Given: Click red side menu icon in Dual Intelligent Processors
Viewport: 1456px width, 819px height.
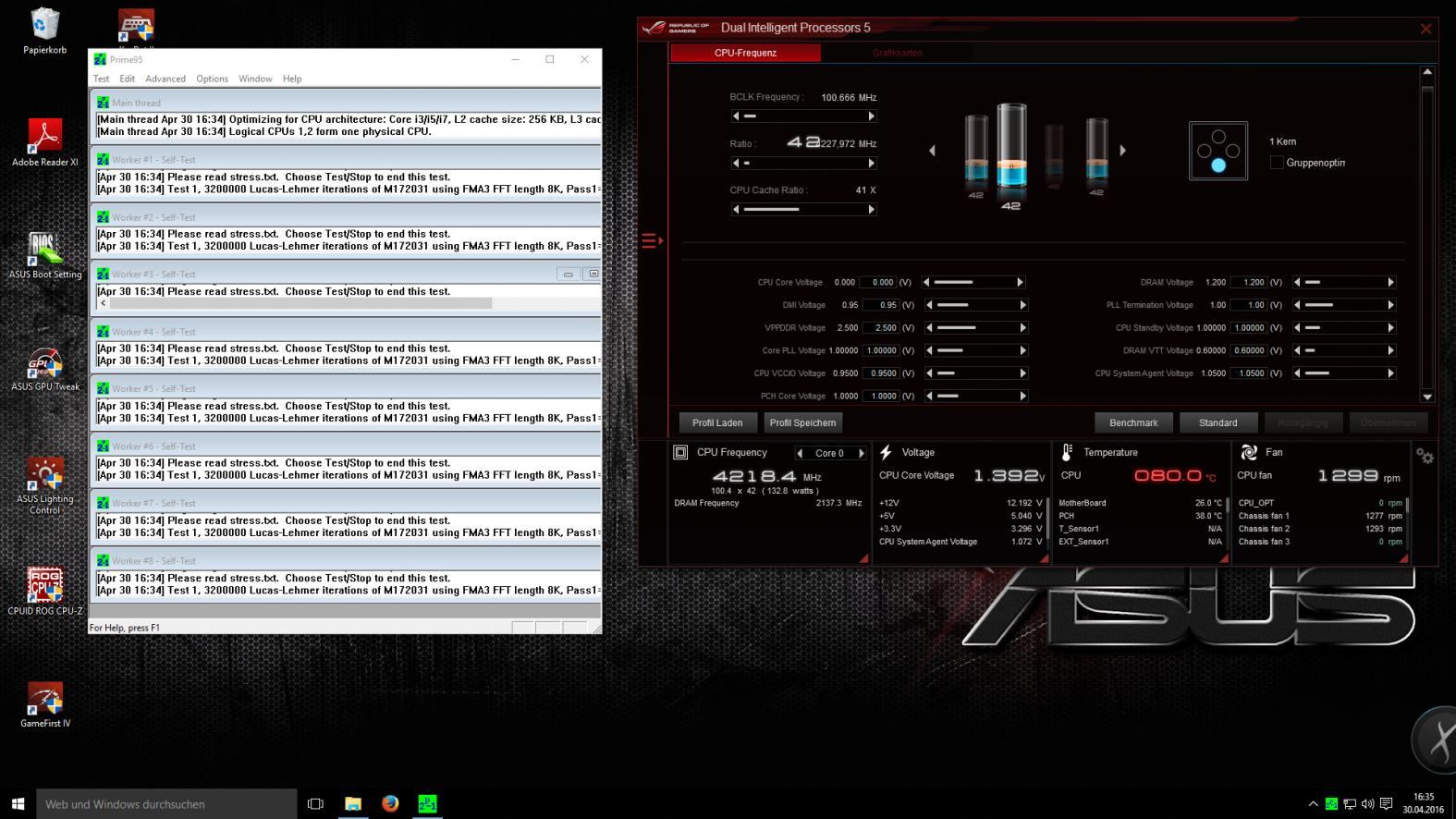Looking at the screenshot, I should coord(652,241).
